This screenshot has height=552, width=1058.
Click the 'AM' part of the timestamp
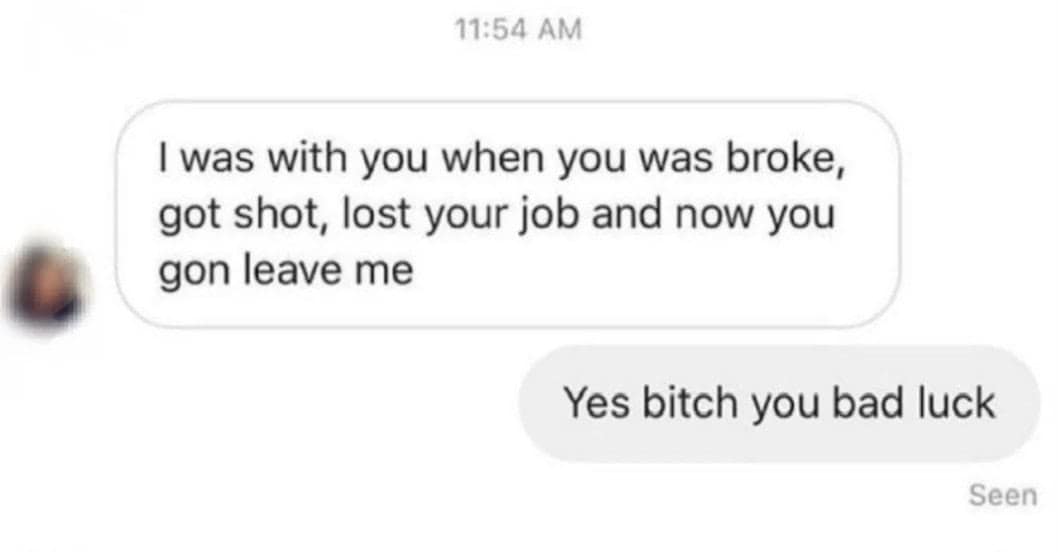point(559,30)
